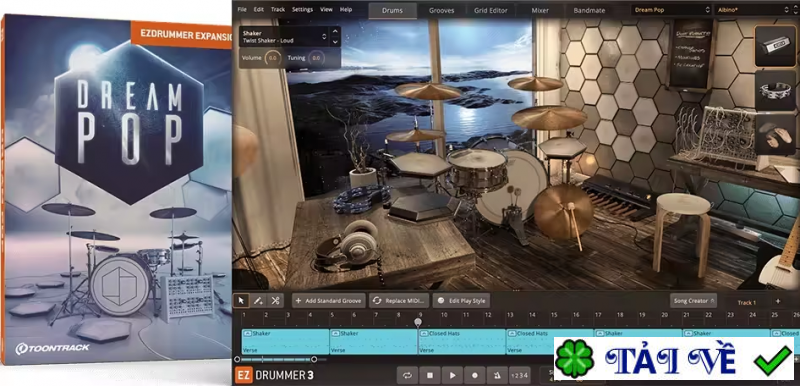Click the playhead marker at bar 9
Screen dimensions: 800x386
tap(418, 322)
